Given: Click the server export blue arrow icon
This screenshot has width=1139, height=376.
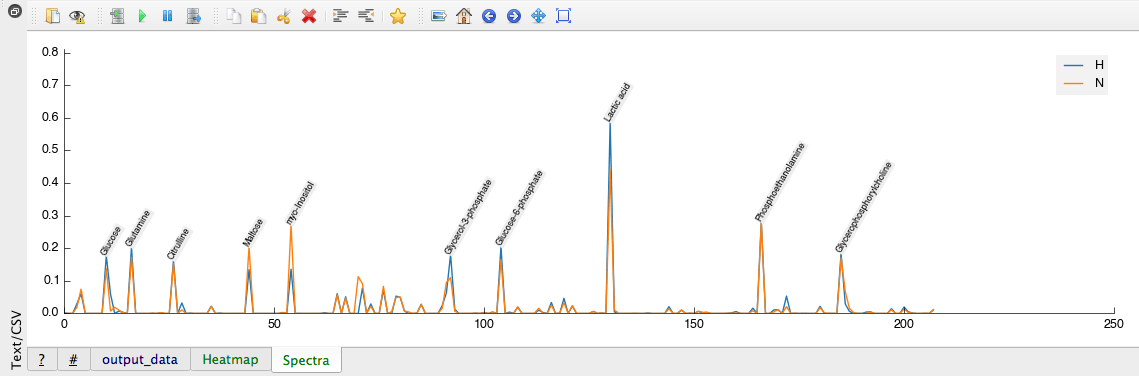Looking at the screenshot, I should point(193,16).
